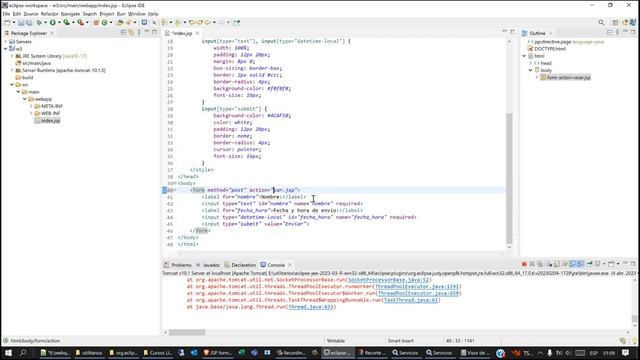
Task: Open the Refactor menu
Action: click(x=49, y=14)
